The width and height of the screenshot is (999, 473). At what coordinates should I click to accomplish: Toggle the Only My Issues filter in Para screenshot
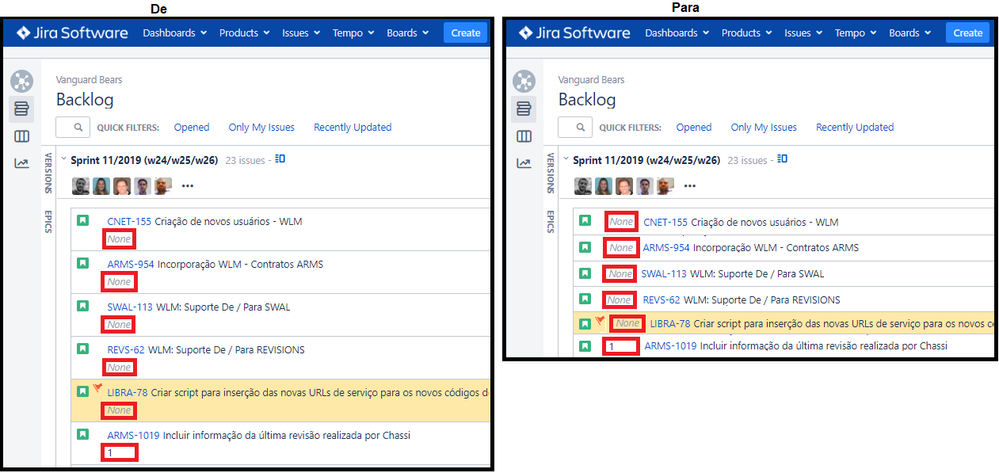tap(764, 127)
